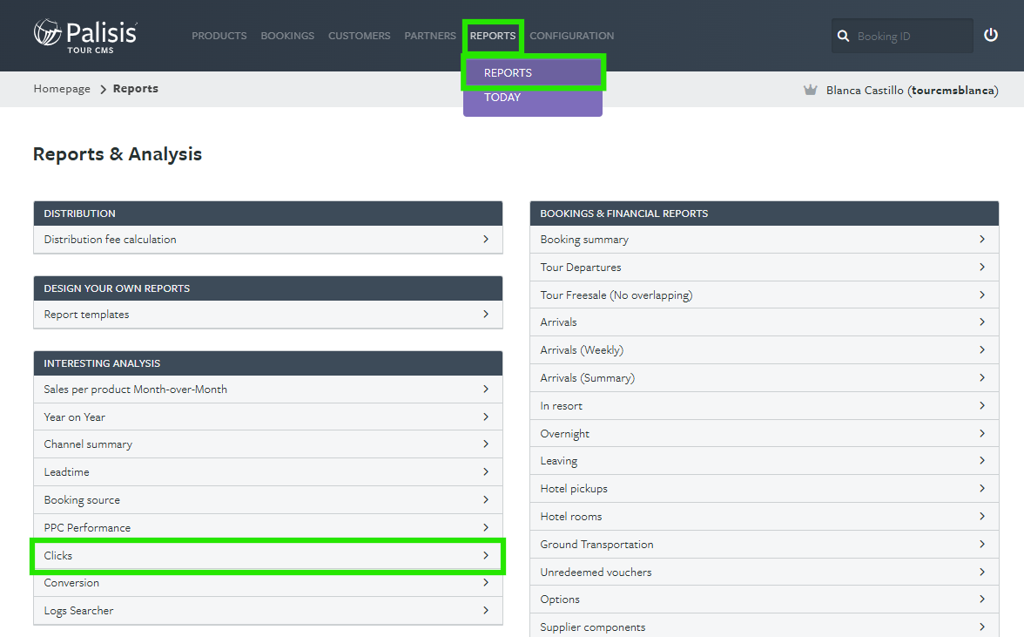Screen dimensions: 1024x637
Task: Go to Homepage breadcrumb link
Action: point(62,89)
